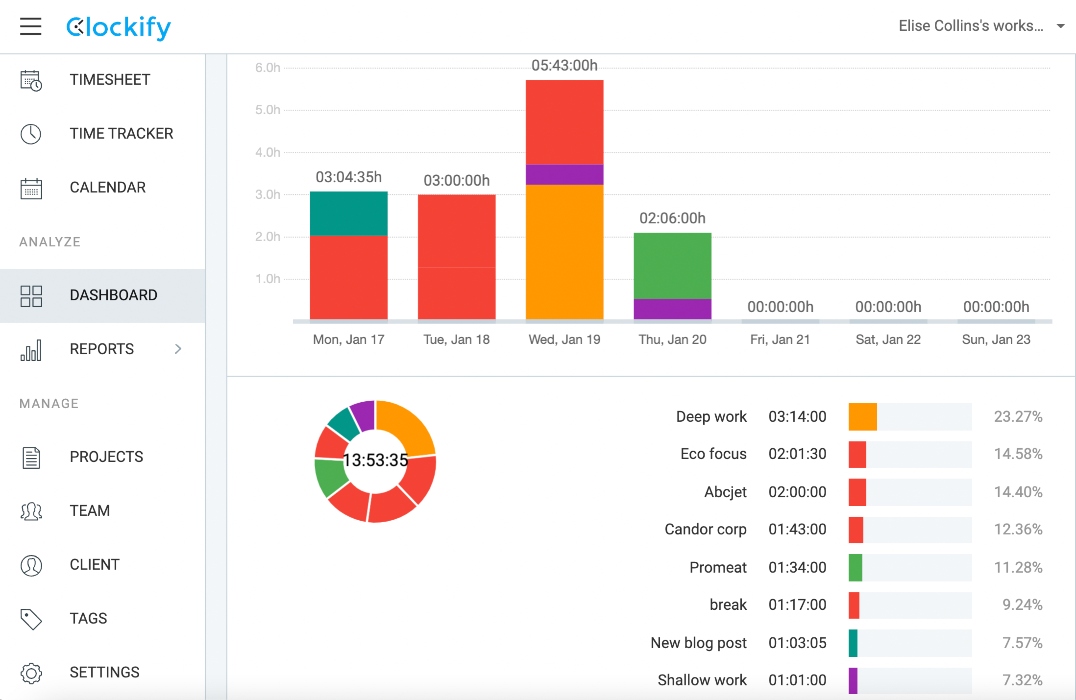Select the Time Tracker clock icon
Viewport: 1076px width, 700px height.
[31, 133]
